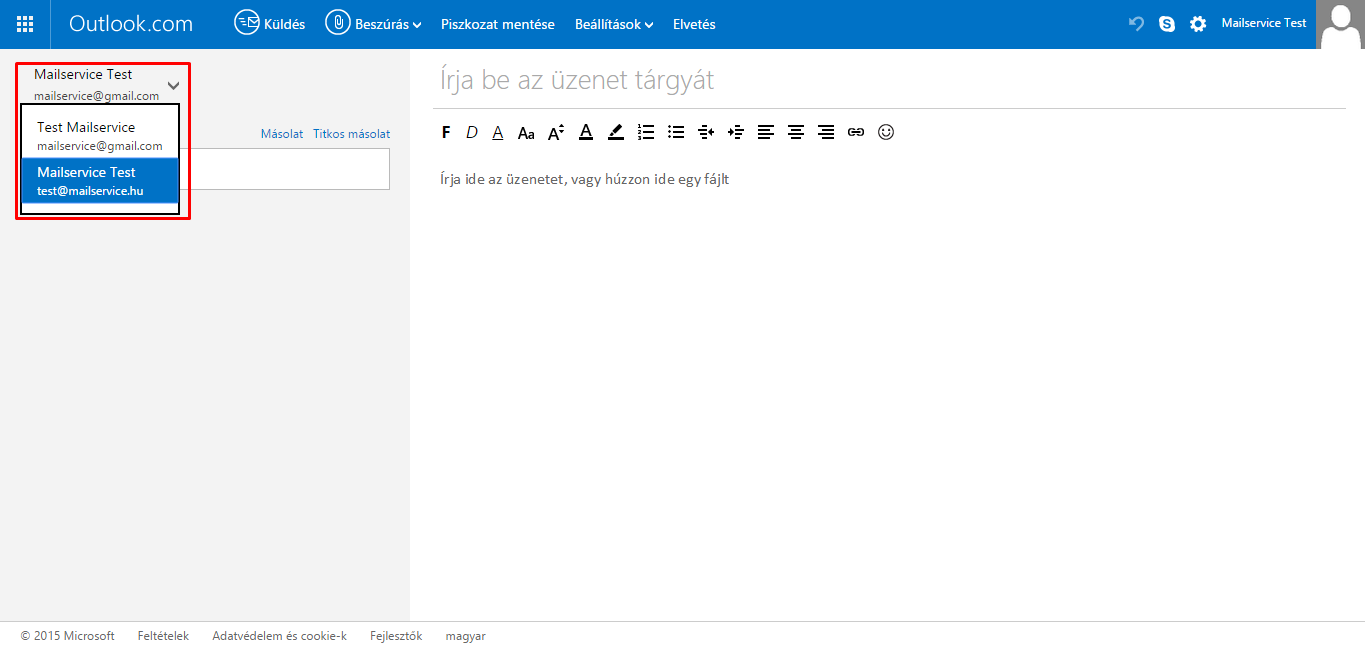Click the Outlook.com logo
The image size is (1365, 651).
(131, 24)
